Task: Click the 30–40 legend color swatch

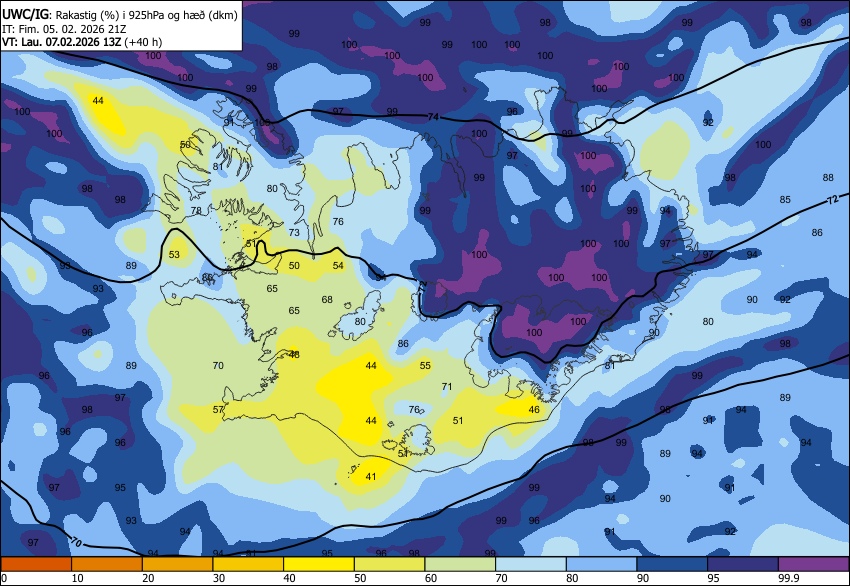Action: [248, 564]
